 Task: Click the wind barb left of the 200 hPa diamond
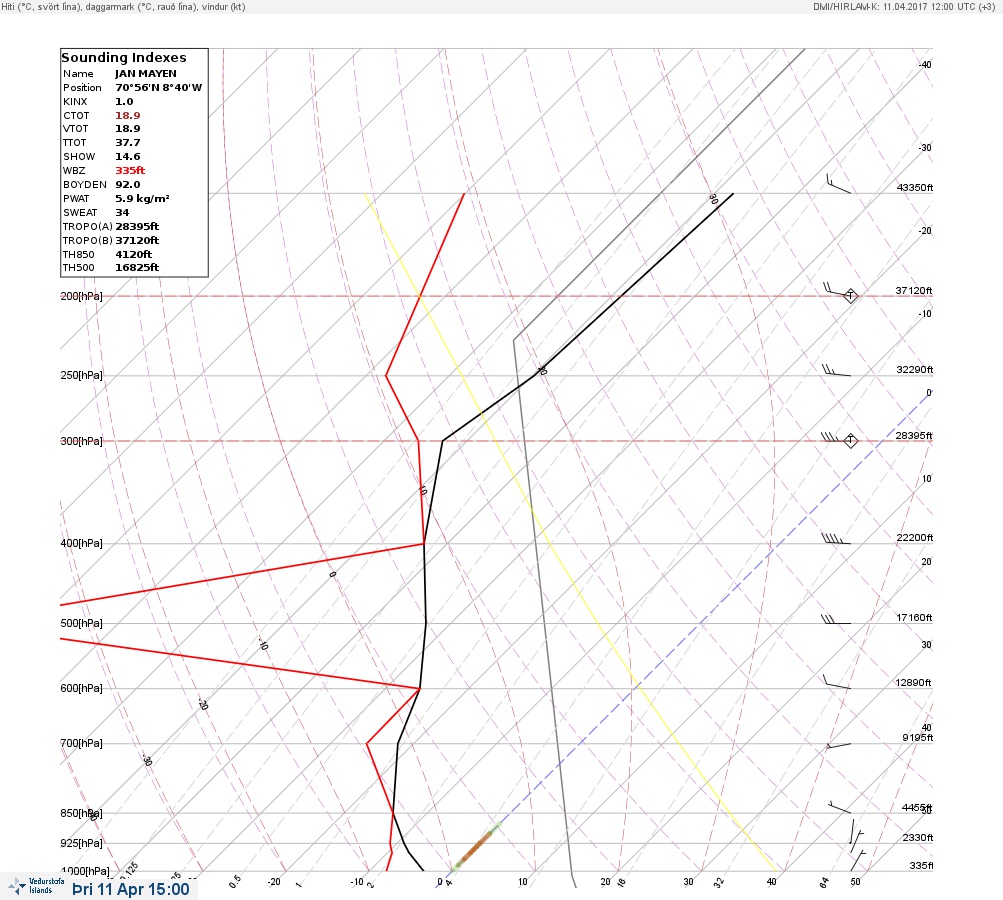click(x=832, y=289)
